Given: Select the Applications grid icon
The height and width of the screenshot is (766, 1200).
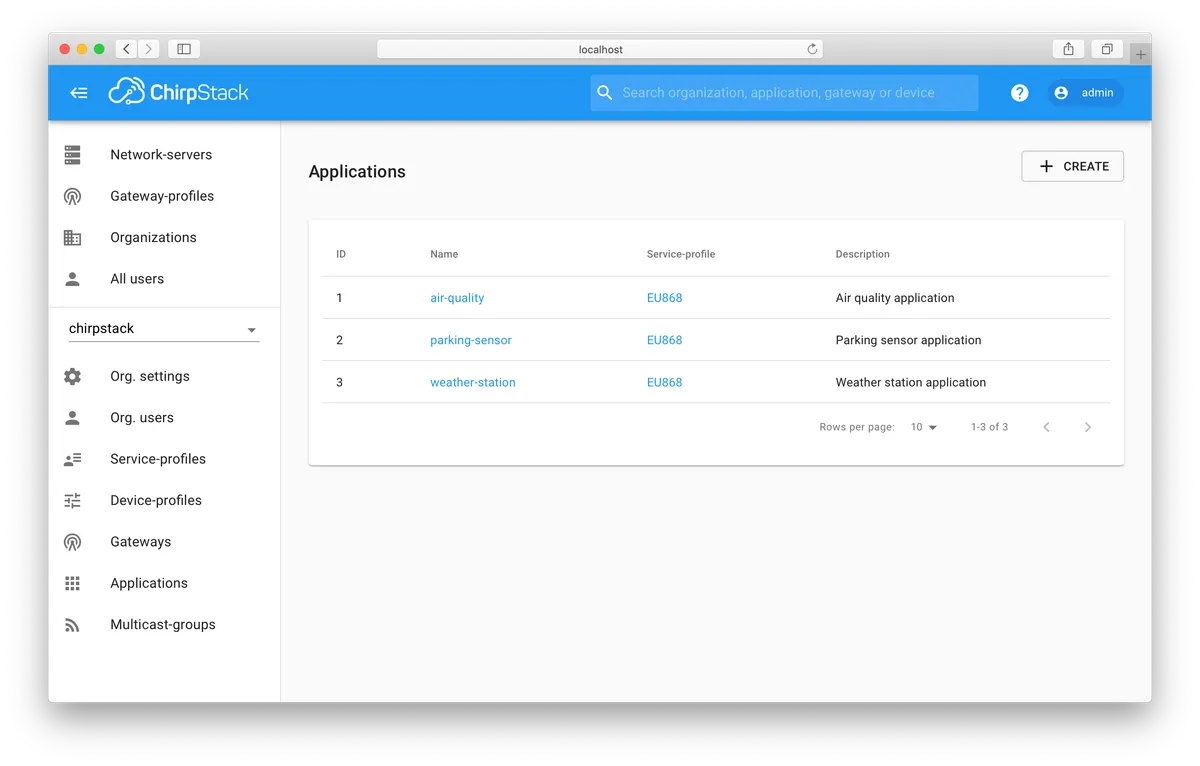Looking at the screenshot, I should pos(72,583).
